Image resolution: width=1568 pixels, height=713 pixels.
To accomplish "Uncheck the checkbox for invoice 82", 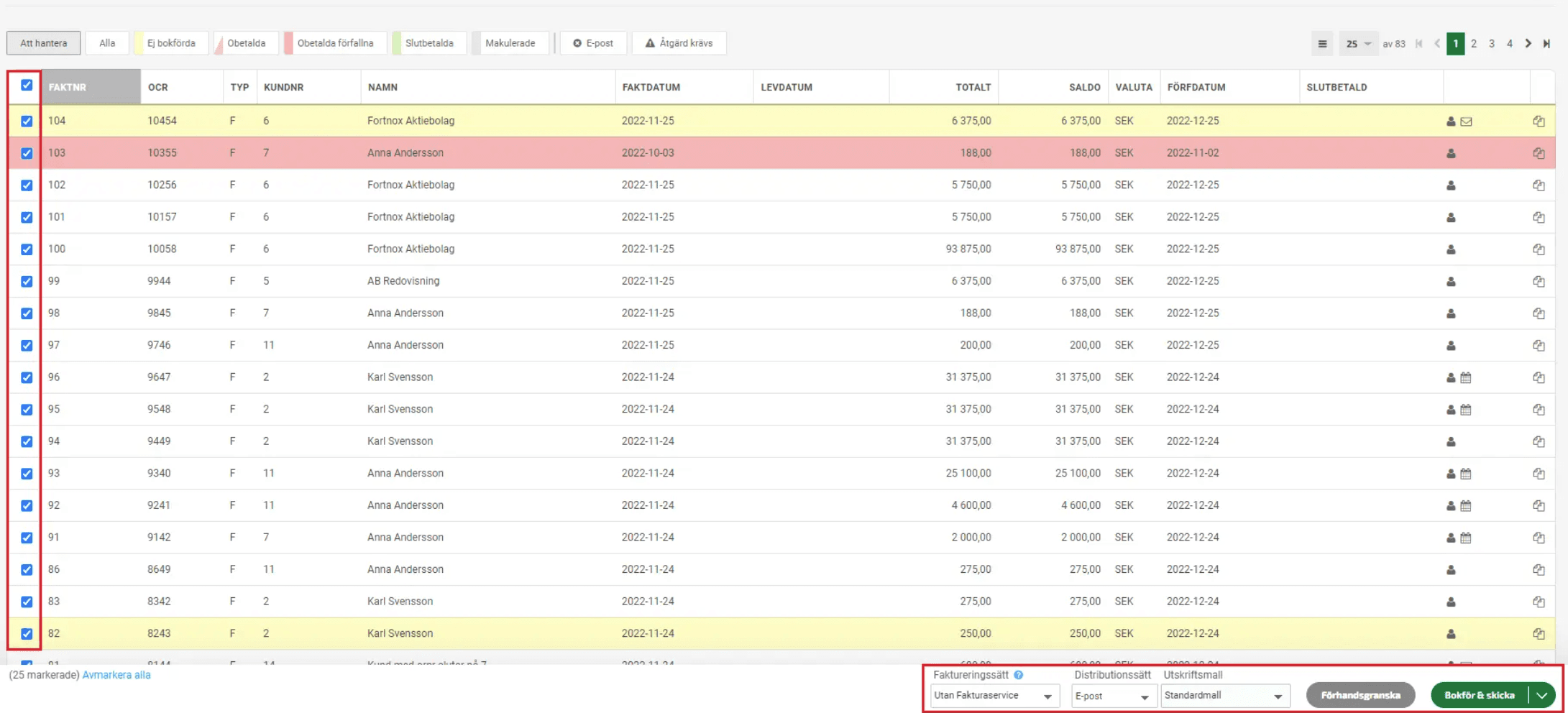I will [27, 634].
